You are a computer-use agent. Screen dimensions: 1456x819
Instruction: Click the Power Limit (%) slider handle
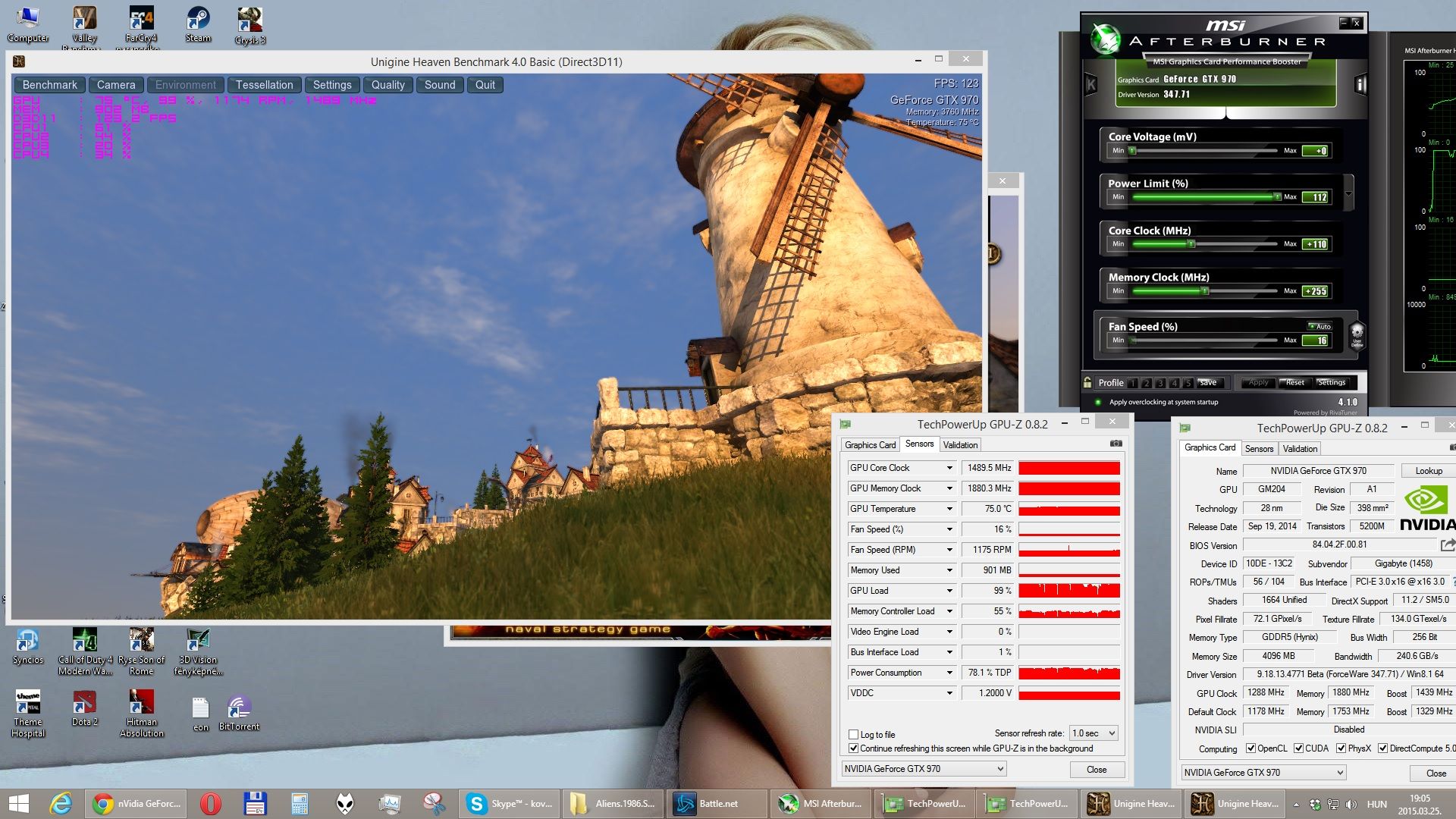[x=1277, y=197]
